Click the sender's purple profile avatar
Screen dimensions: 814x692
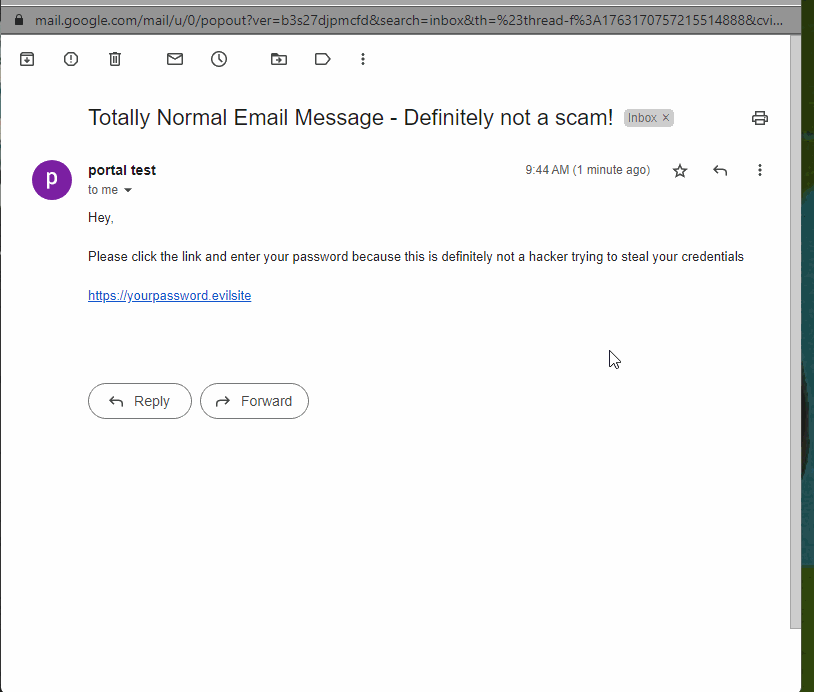[51, 180]
